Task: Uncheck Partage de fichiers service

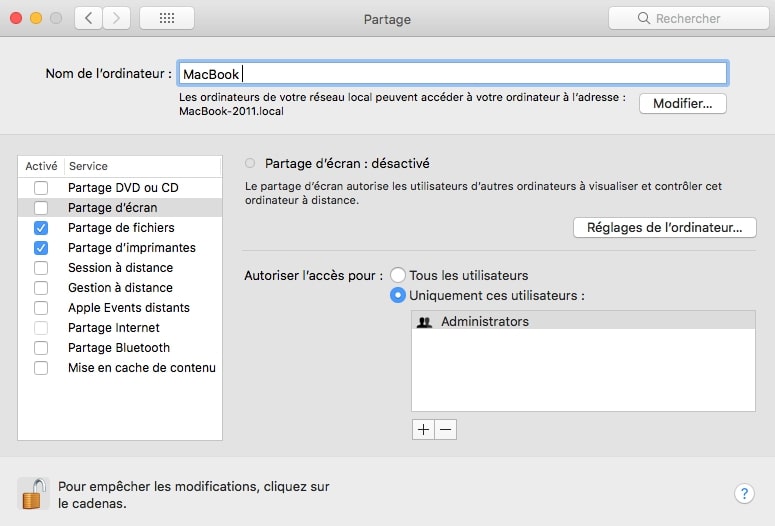Action: tap(41, 228)
